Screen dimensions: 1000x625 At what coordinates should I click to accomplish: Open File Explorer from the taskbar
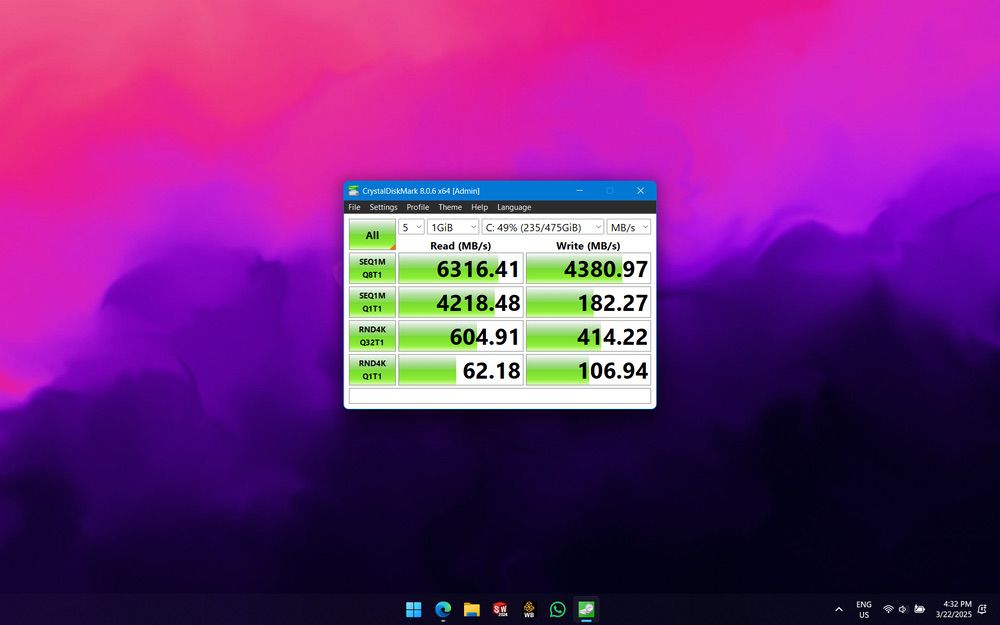471,609
